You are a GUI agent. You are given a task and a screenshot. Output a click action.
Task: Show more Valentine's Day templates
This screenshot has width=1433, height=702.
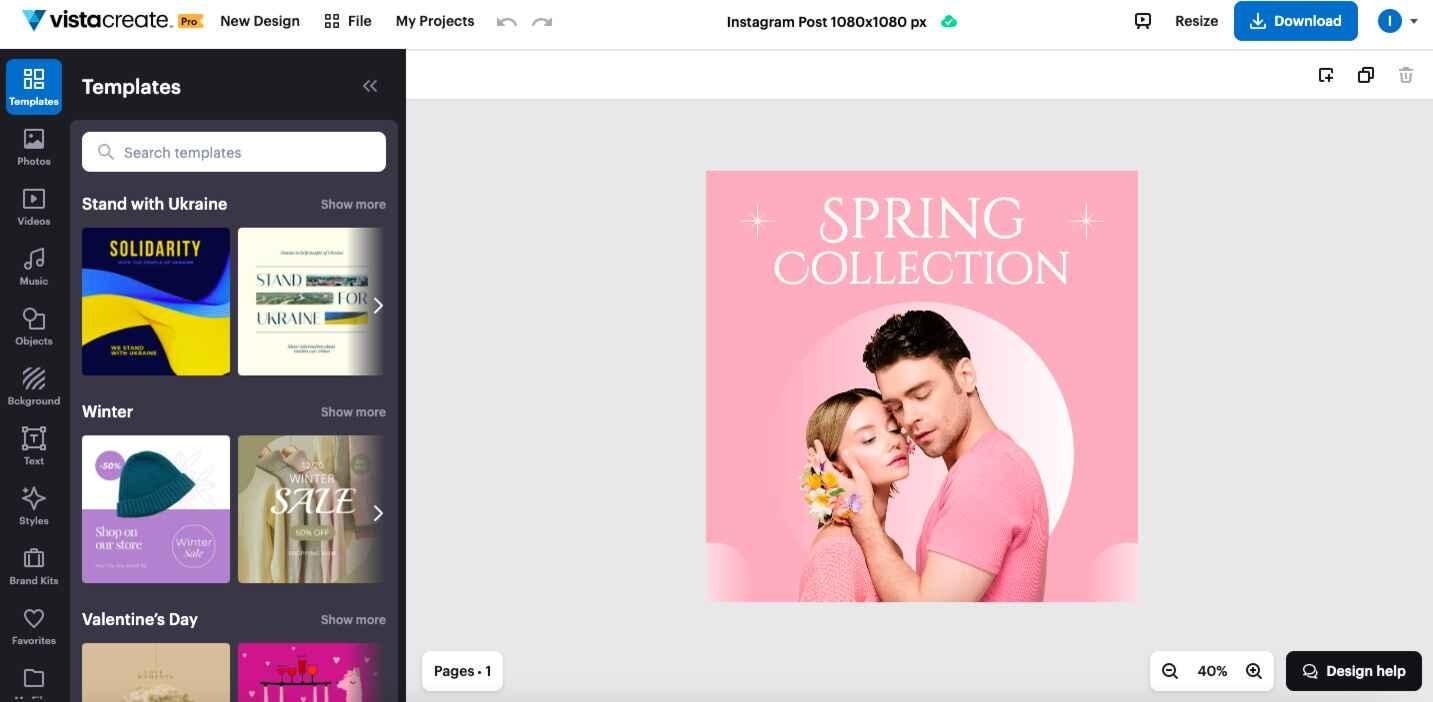[353, 620]
